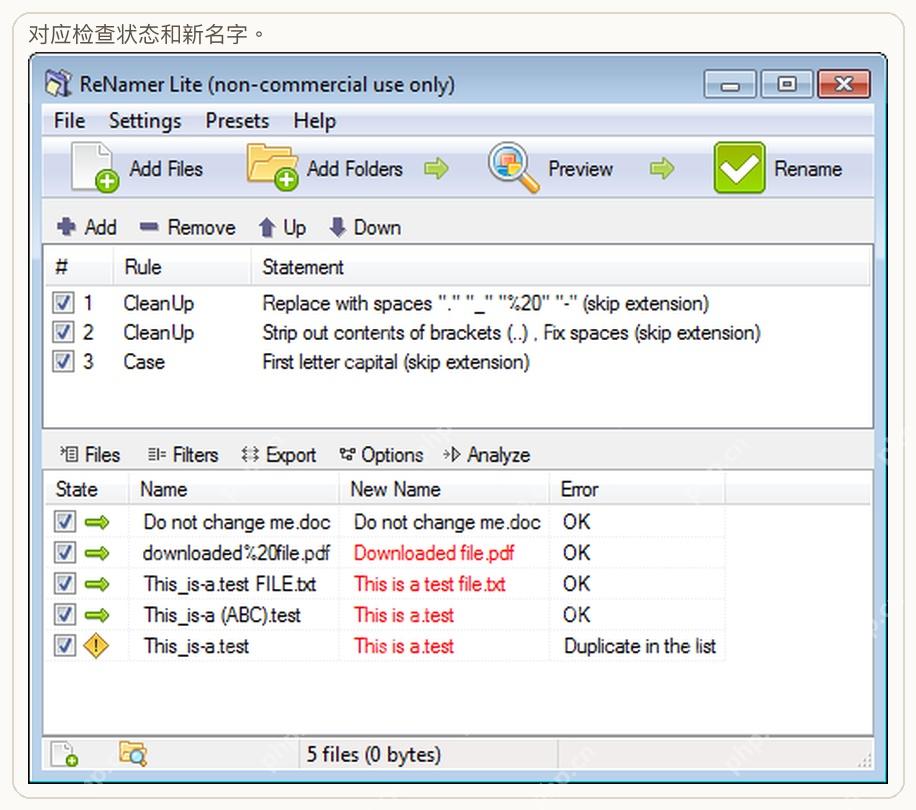This screenshot has width=916, height=810.
Task: Open the Help menu
Action: 314,121
